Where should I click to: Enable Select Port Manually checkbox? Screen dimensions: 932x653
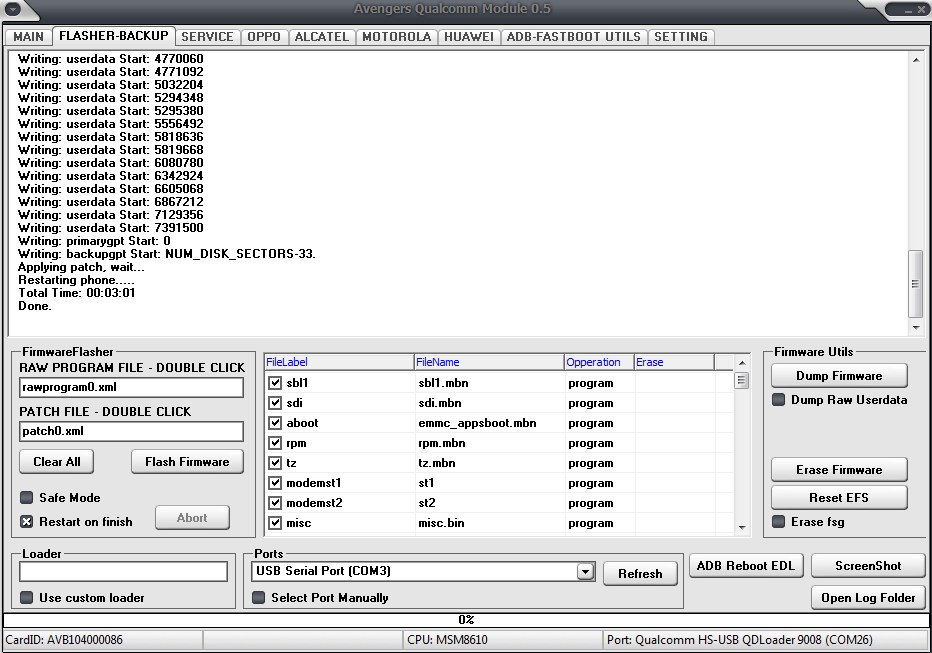[259, 598]
